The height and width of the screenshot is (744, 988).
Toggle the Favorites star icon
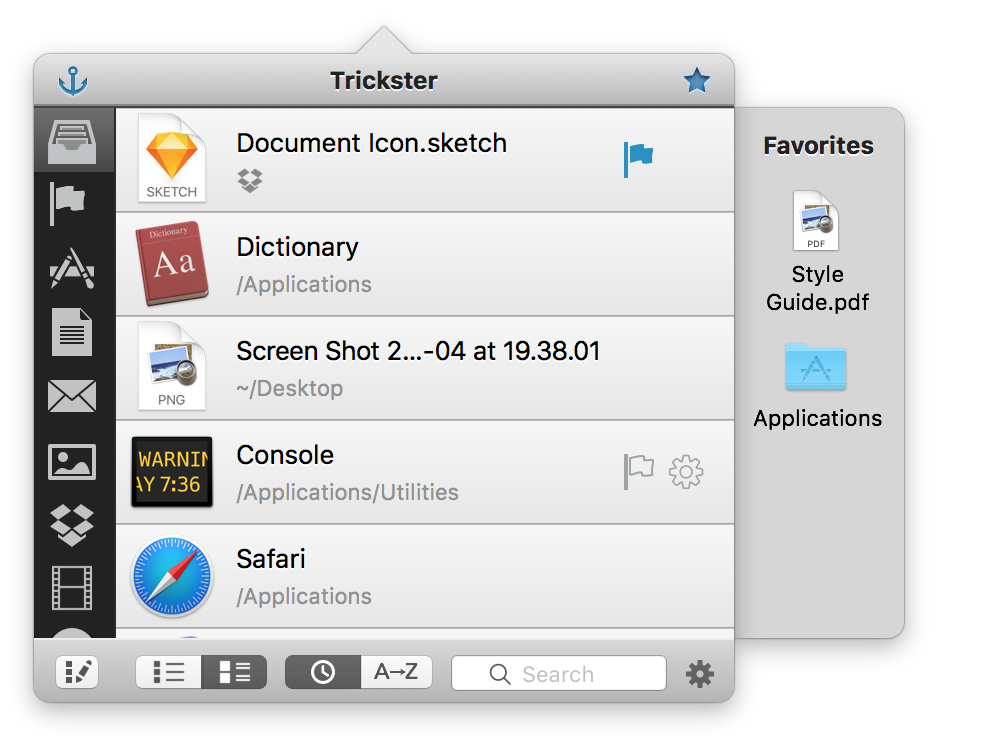(697, 81)
